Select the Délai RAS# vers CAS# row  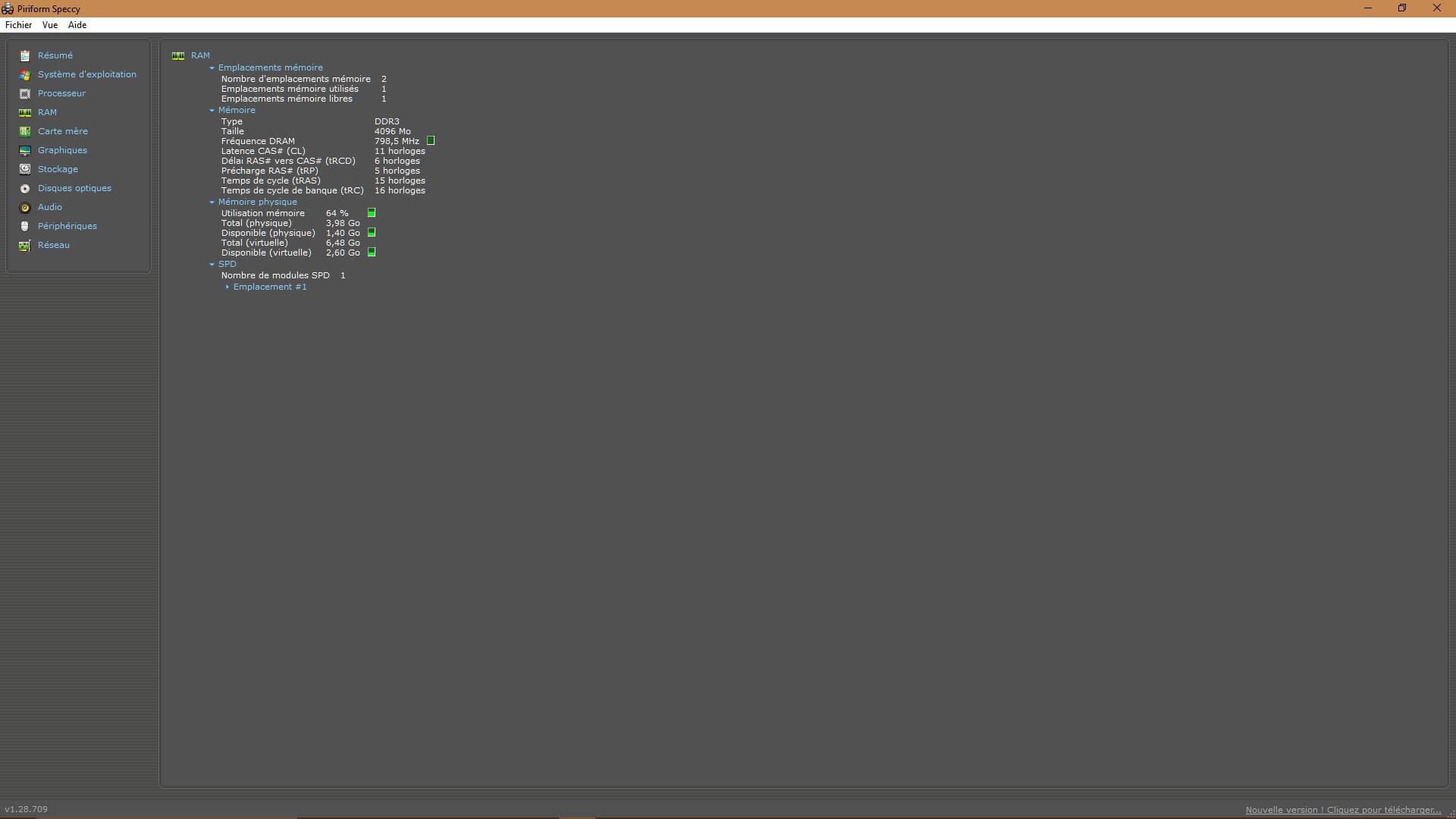point(320,161)
